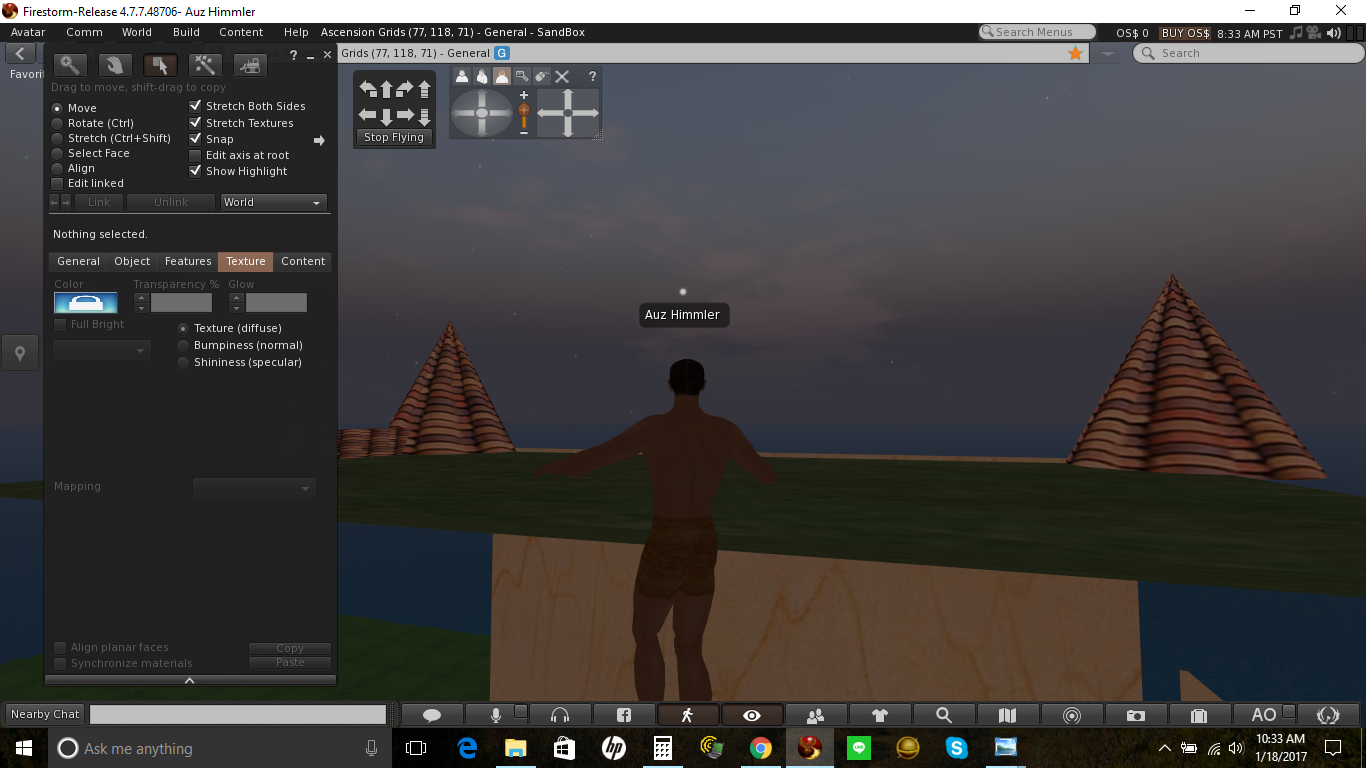
Task: Click the Nearby Chat text input field
Action: point(238,714)
